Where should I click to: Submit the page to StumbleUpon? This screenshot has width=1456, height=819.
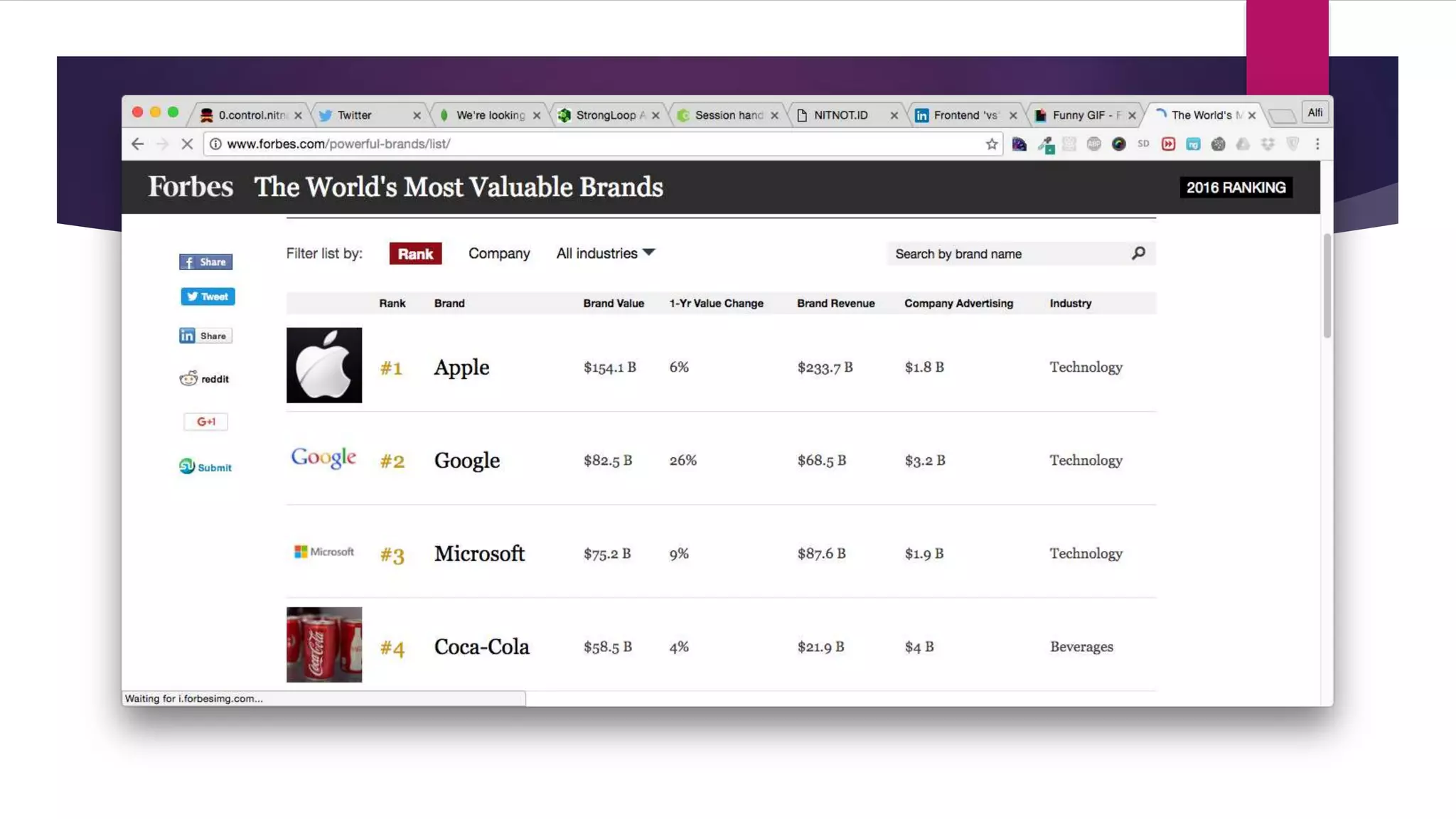[x=205, y=467]
